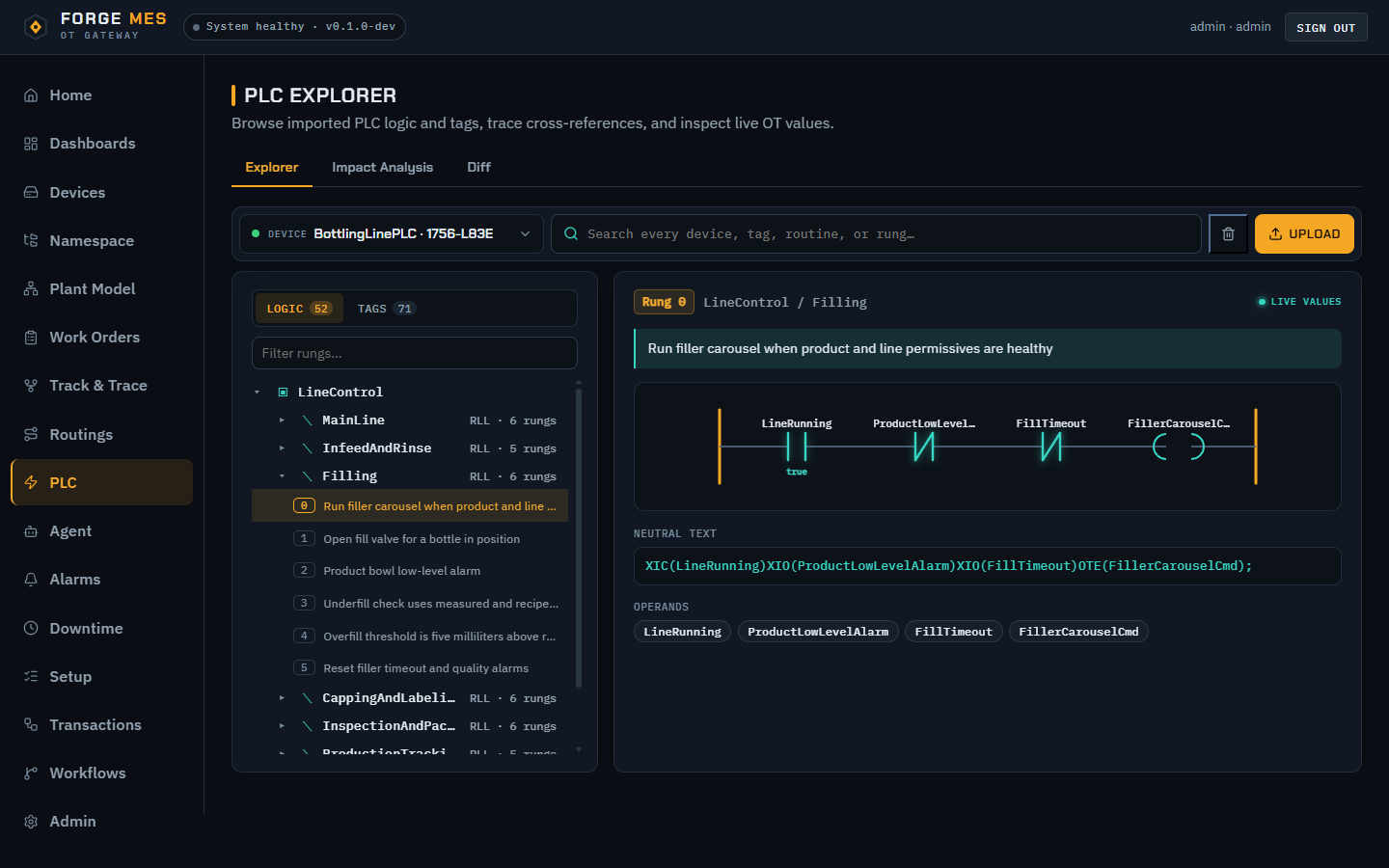Viewport: 1389px width, 868px height.
Task: Open Dashboards in the sidebar
Action: [101, 144]
